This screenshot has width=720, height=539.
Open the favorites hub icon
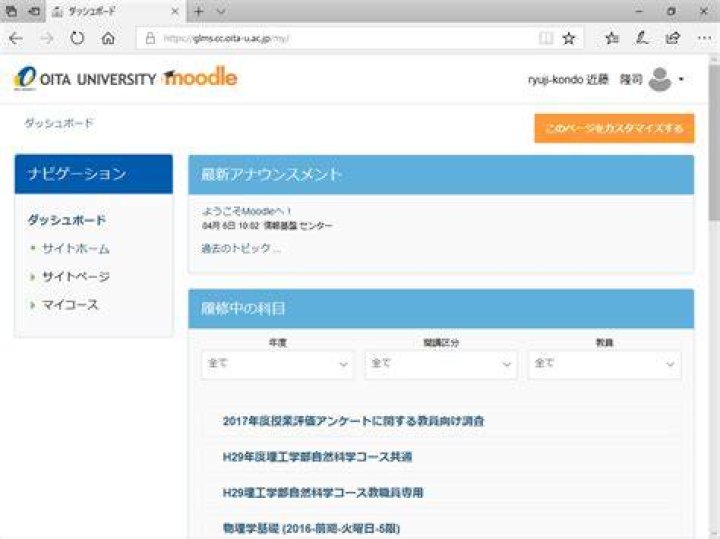pos(612,38)
